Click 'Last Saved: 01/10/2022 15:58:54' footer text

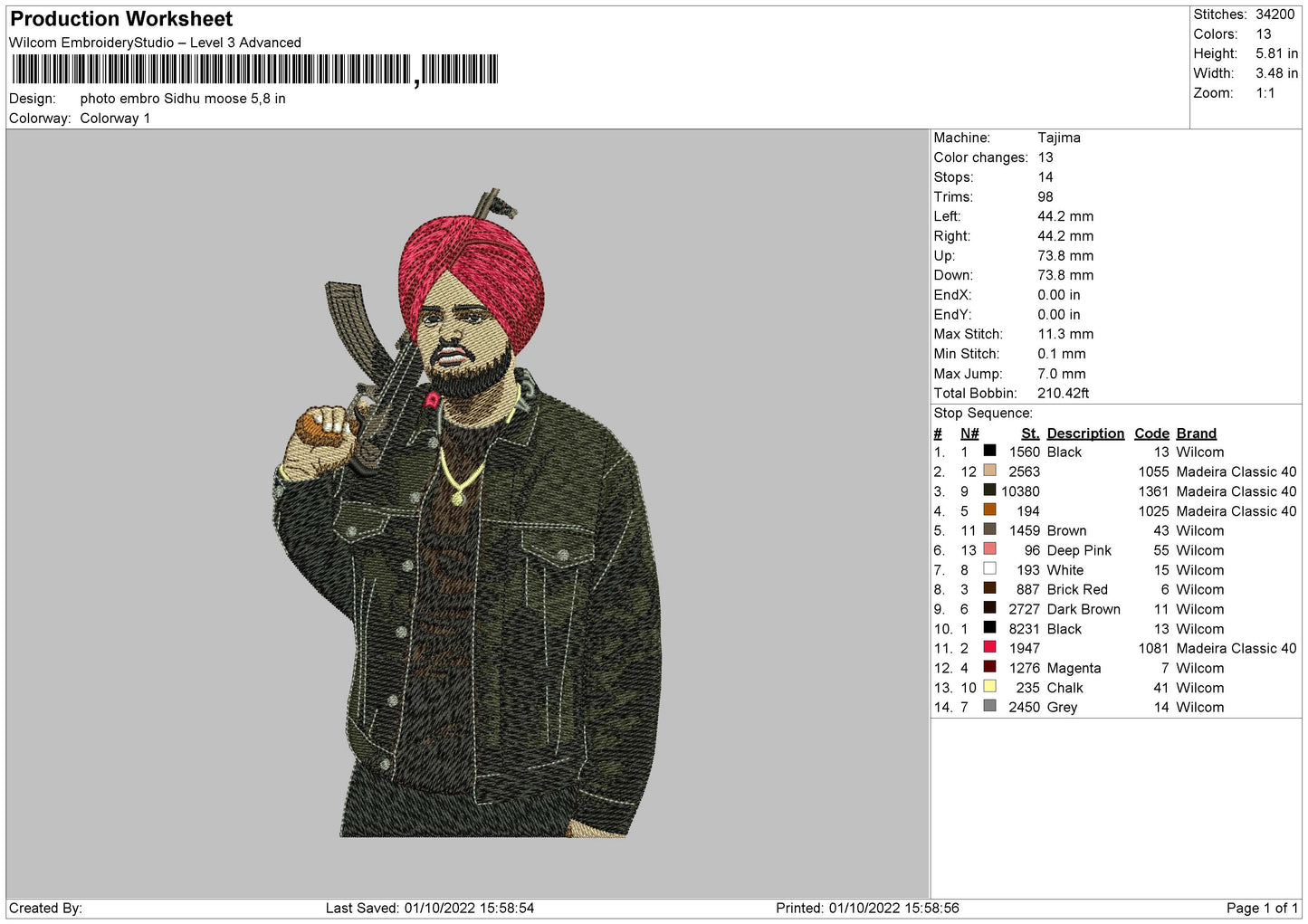point(430,908)
